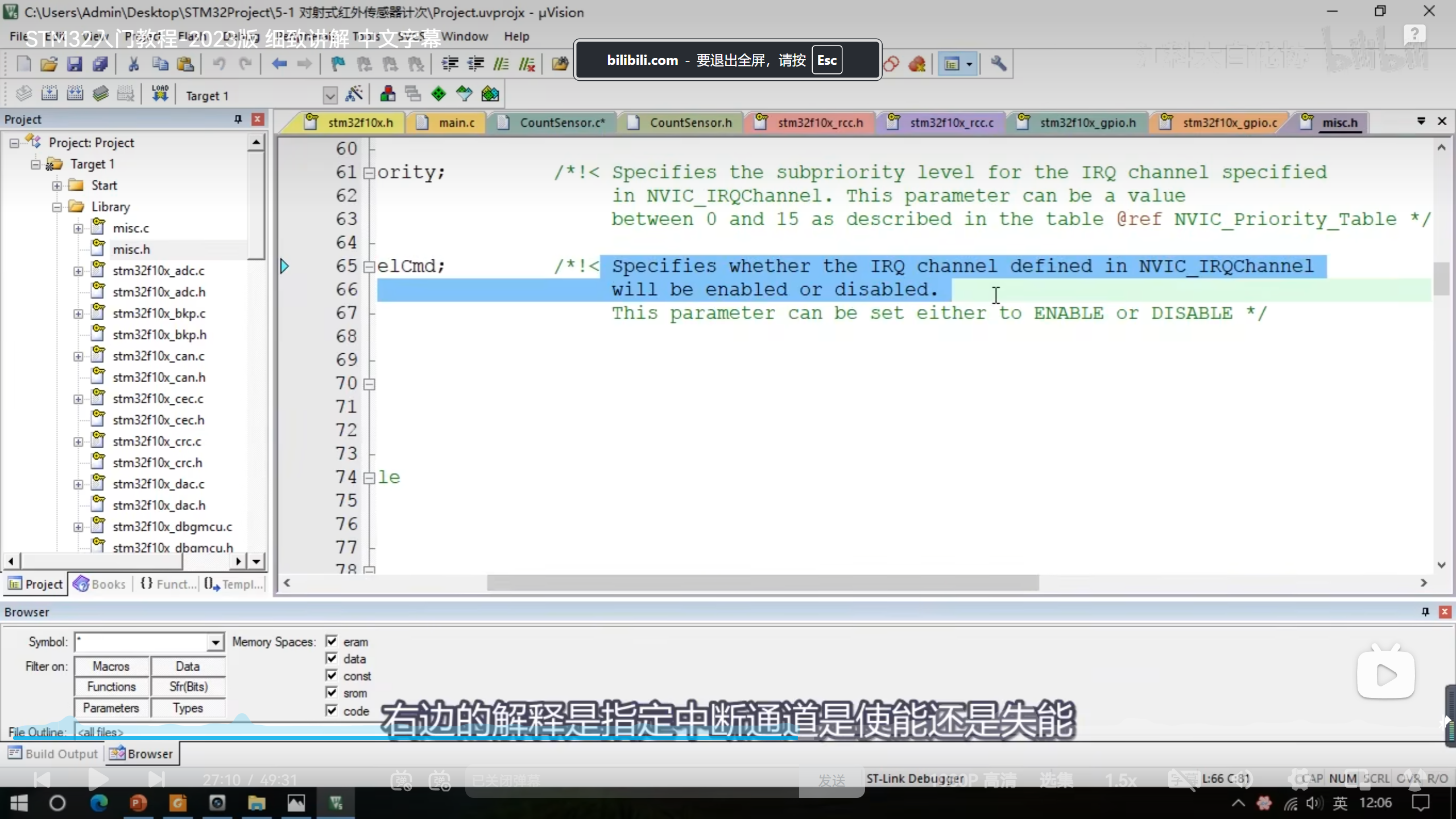Uncheck the eram memory space checkbox
This screenshot has height=819, width=1456.
point(332,642)
